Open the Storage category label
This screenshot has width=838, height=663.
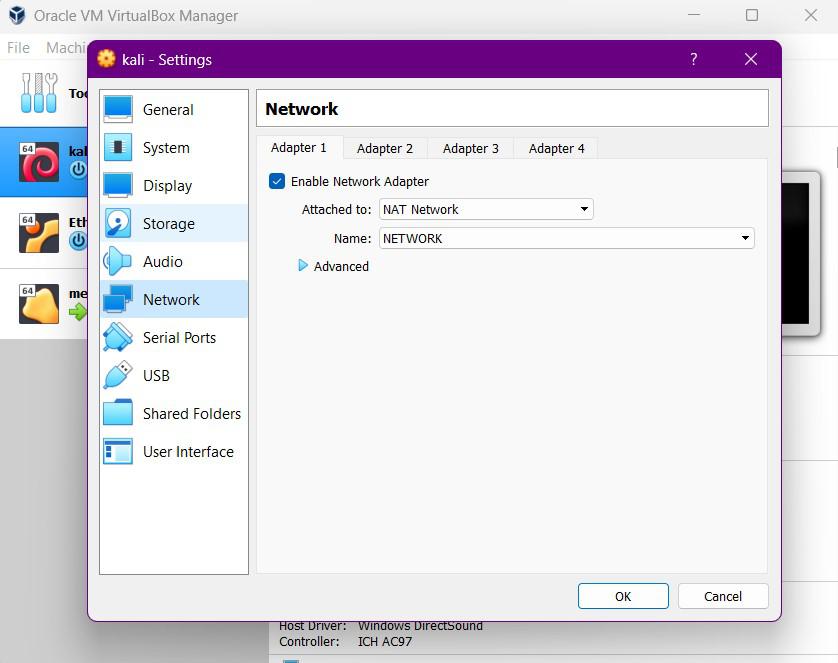coord(169,223)
